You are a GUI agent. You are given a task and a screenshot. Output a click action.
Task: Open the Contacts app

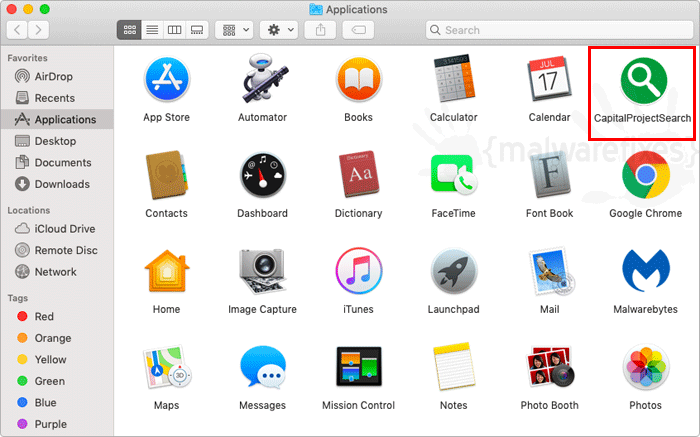pos(167,175)
